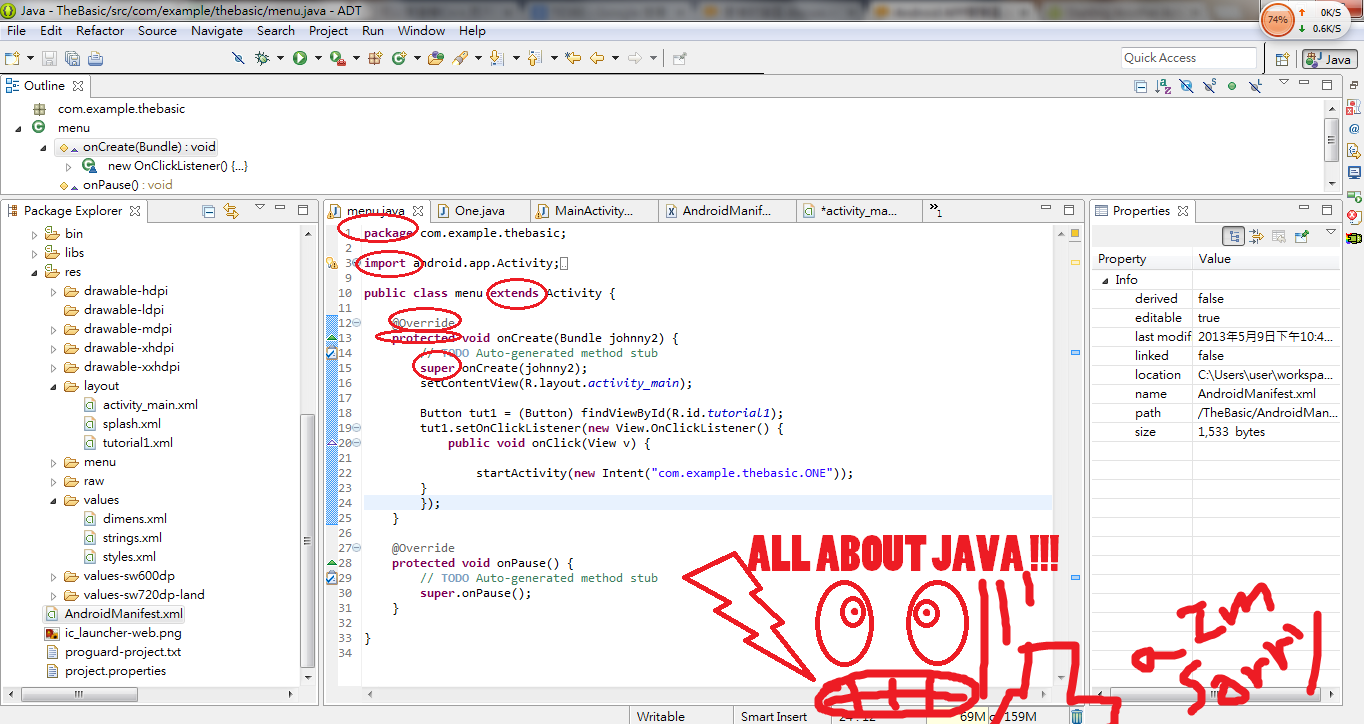Click into the Quick Access field
The image size is (1364, 724).
pos(1188,58)
